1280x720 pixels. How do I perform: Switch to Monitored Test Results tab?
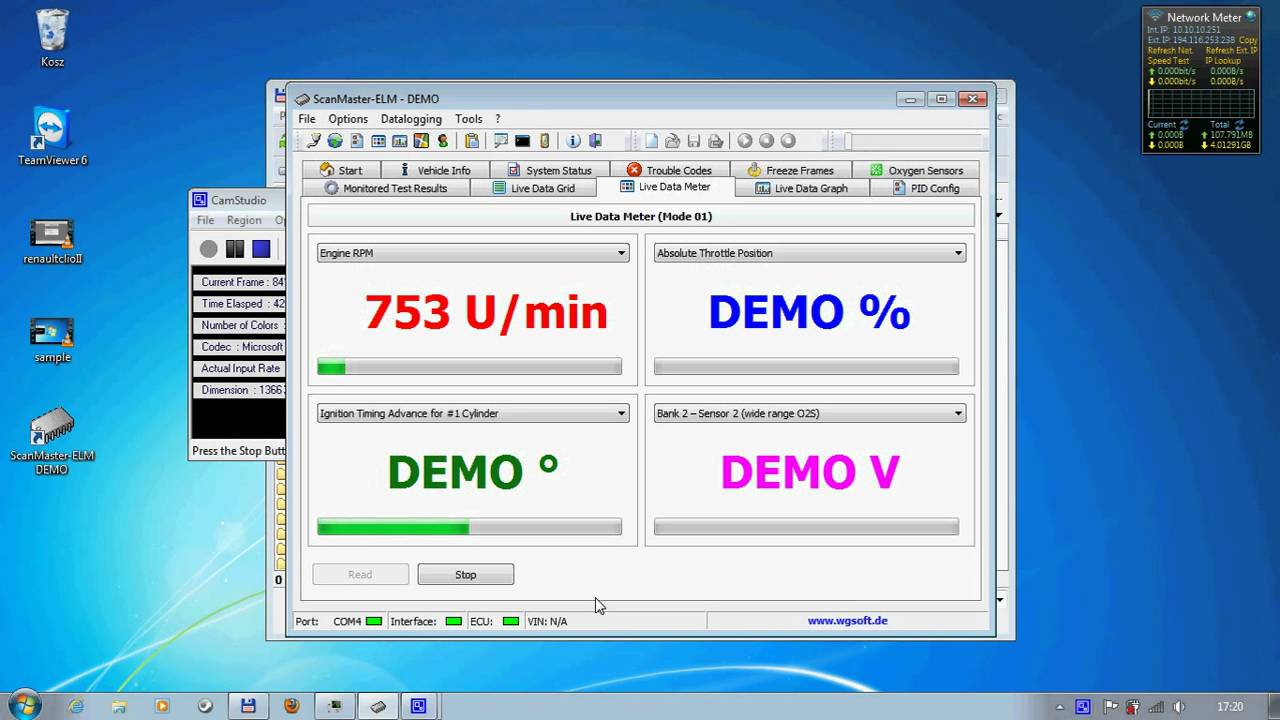coord(386,188)
